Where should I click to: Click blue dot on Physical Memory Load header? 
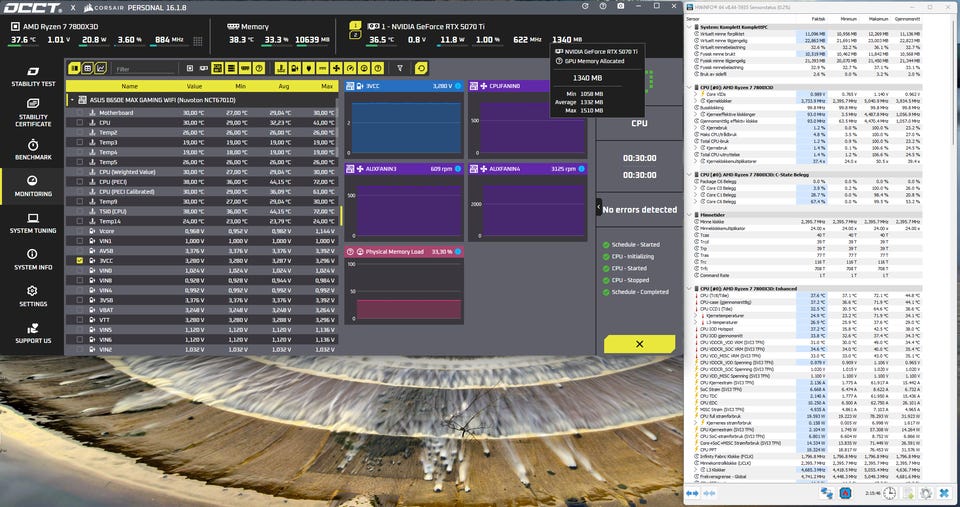pyautogui.click(x=457, y=252)
